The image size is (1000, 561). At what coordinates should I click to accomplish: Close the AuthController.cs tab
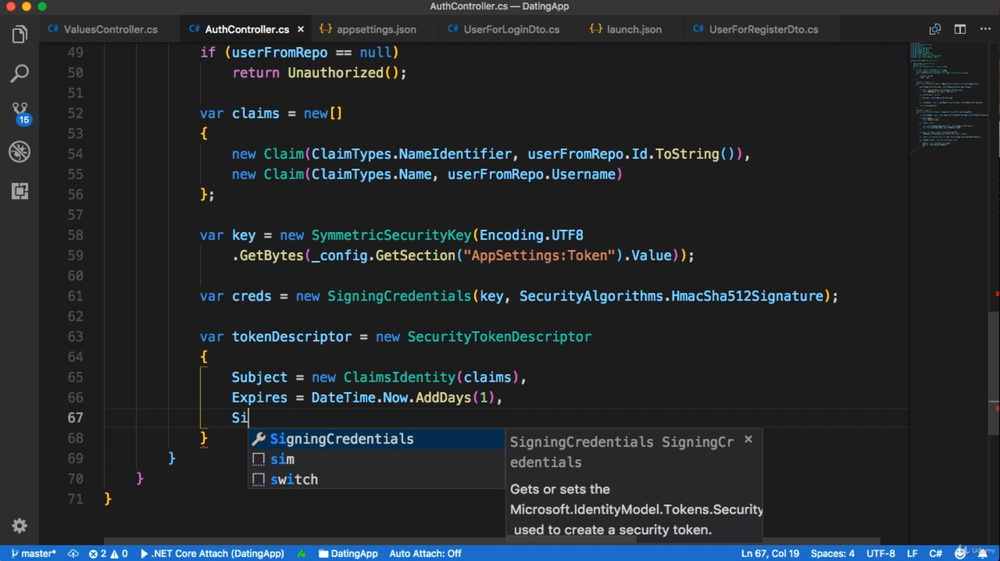coord(300,29)
